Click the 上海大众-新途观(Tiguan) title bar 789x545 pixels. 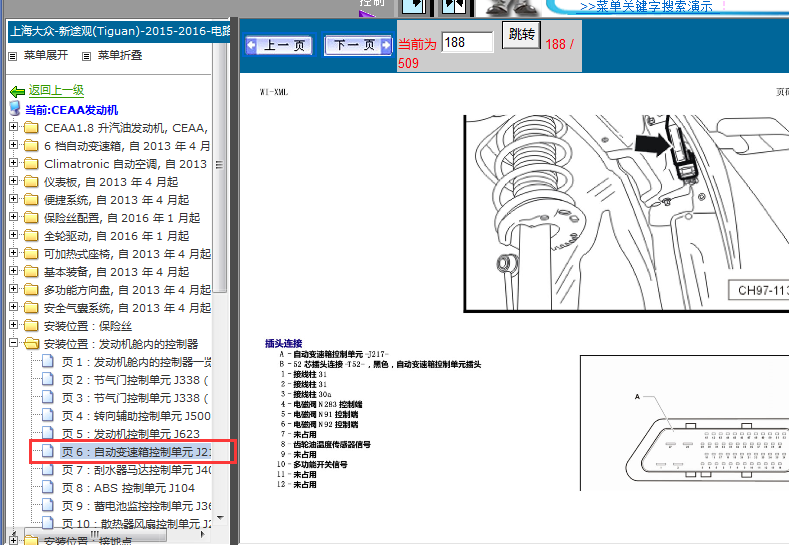[x=120, y=31]
